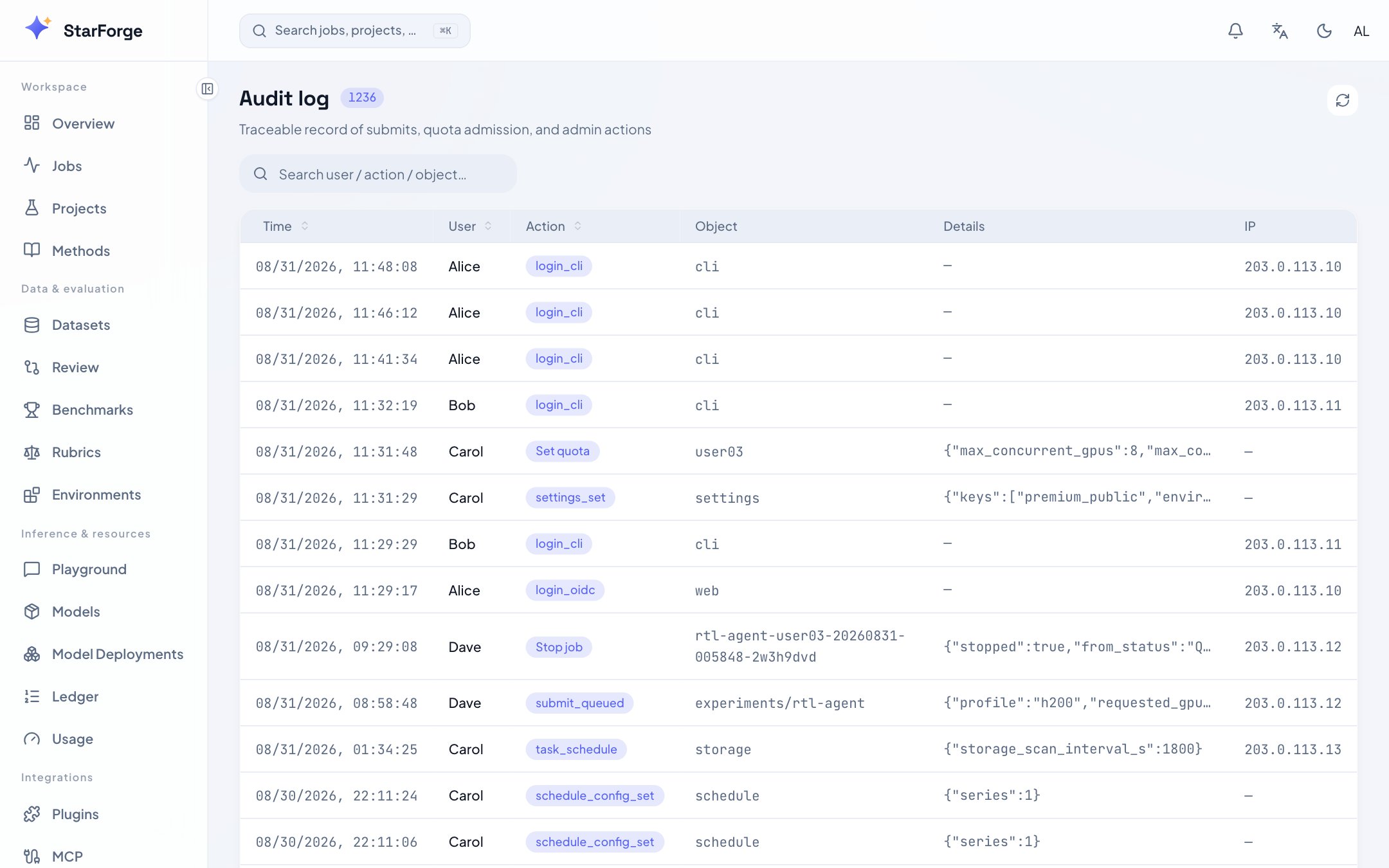The width and height of the screenshot is (1389, 868).
Task: Click the Methods book icon
Action: 32,250
